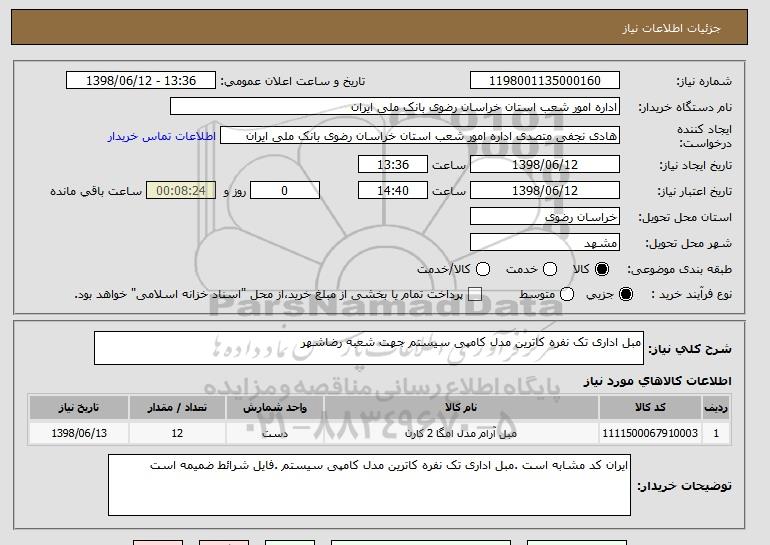The image size is (770, 545).
Task: Click the ایجاد کننده درخواست field
Action: point(420,136)
